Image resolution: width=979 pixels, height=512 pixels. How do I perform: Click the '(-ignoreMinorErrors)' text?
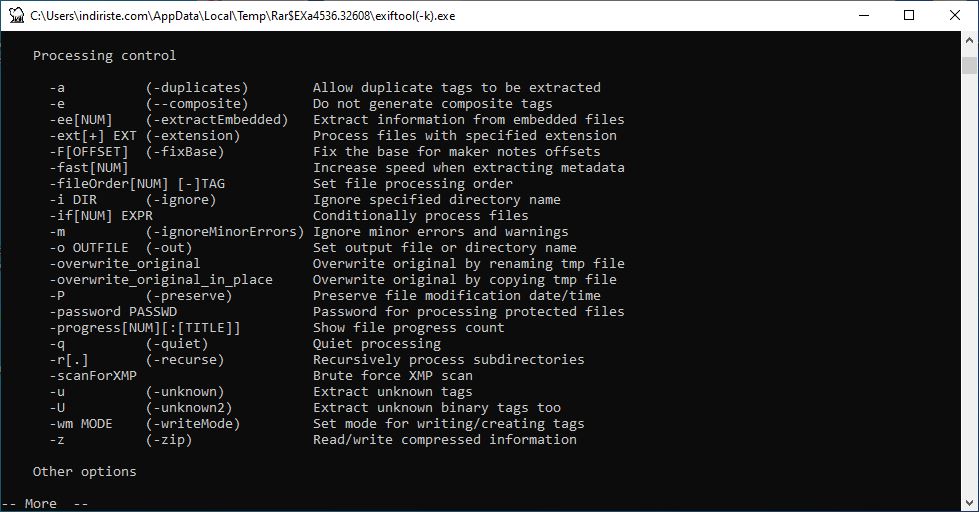click(225, 232)
